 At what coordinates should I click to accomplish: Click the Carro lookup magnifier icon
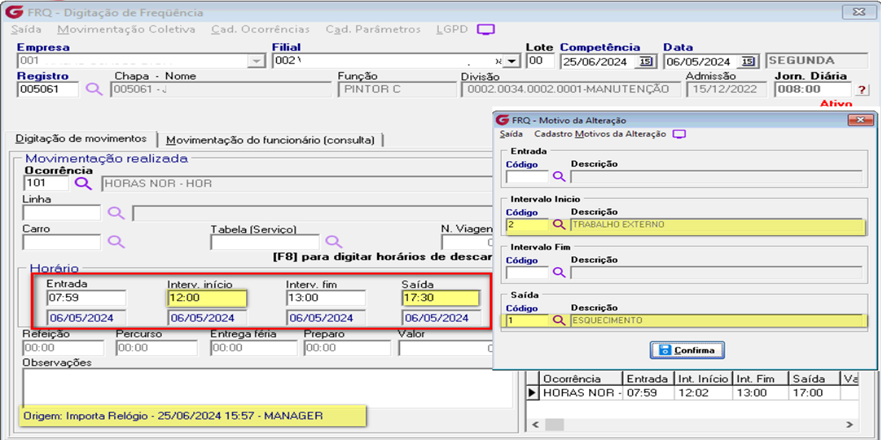coord(116,242)
